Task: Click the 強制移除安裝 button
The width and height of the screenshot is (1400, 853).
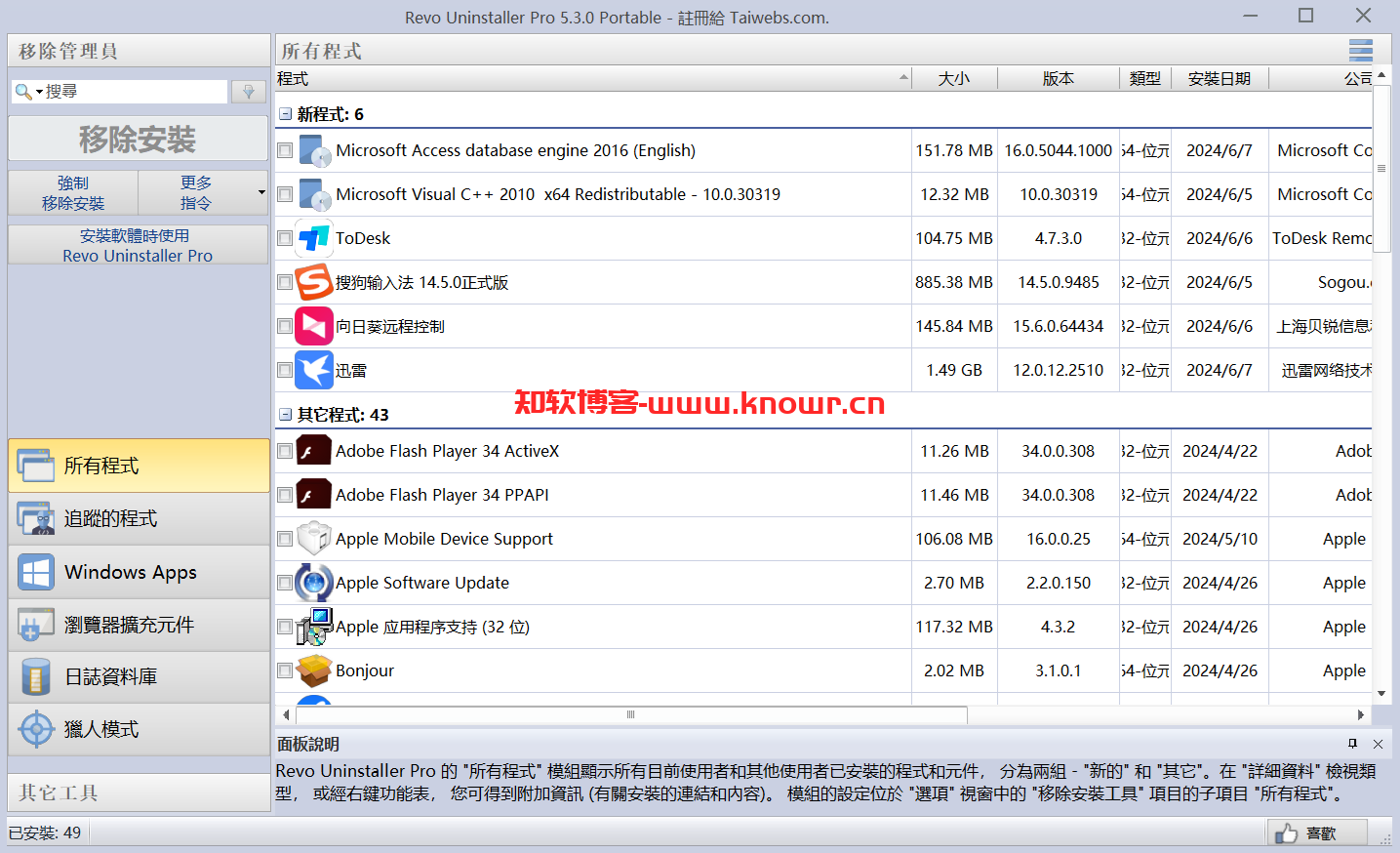Action: [x=73, y=193]
